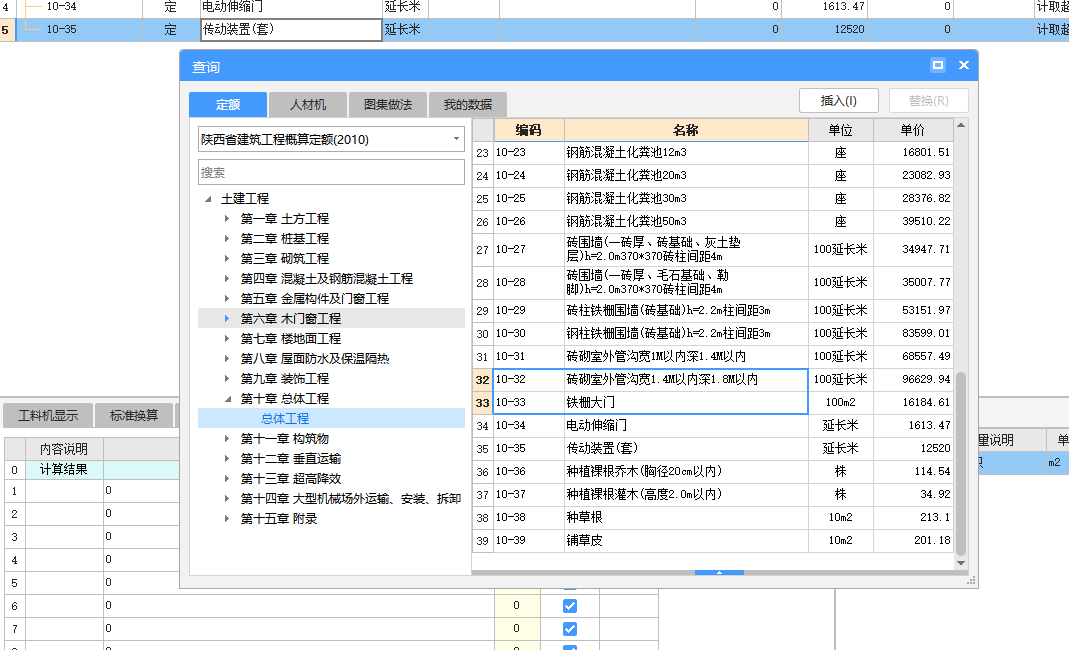Select 第十五章 附录 tree item

point(278,518)
